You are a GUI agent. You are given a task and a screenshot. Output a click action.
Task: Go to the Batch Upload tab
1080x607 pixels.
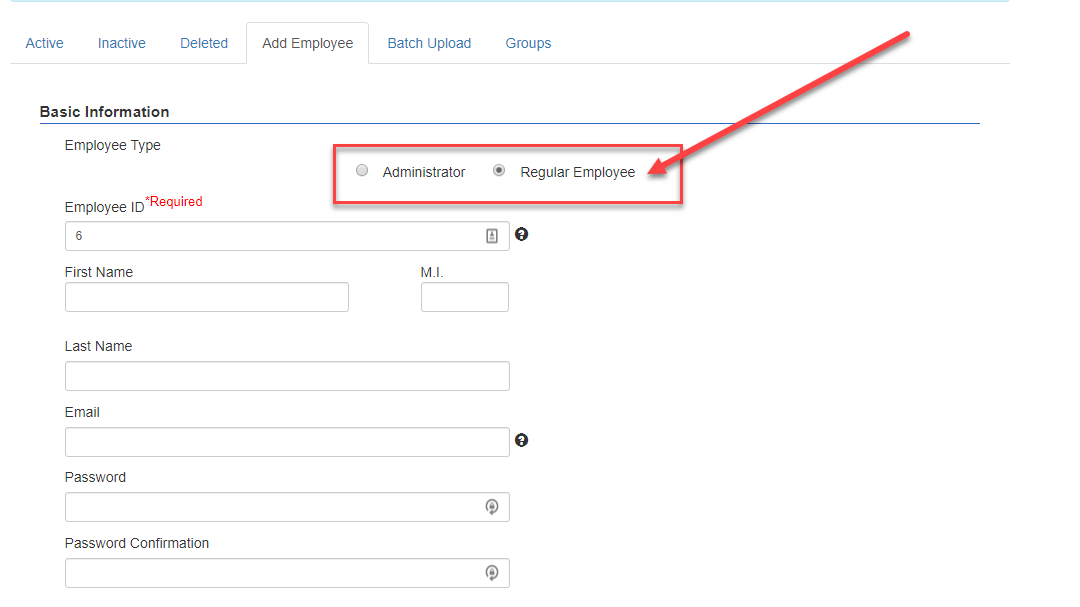(429, 43)
